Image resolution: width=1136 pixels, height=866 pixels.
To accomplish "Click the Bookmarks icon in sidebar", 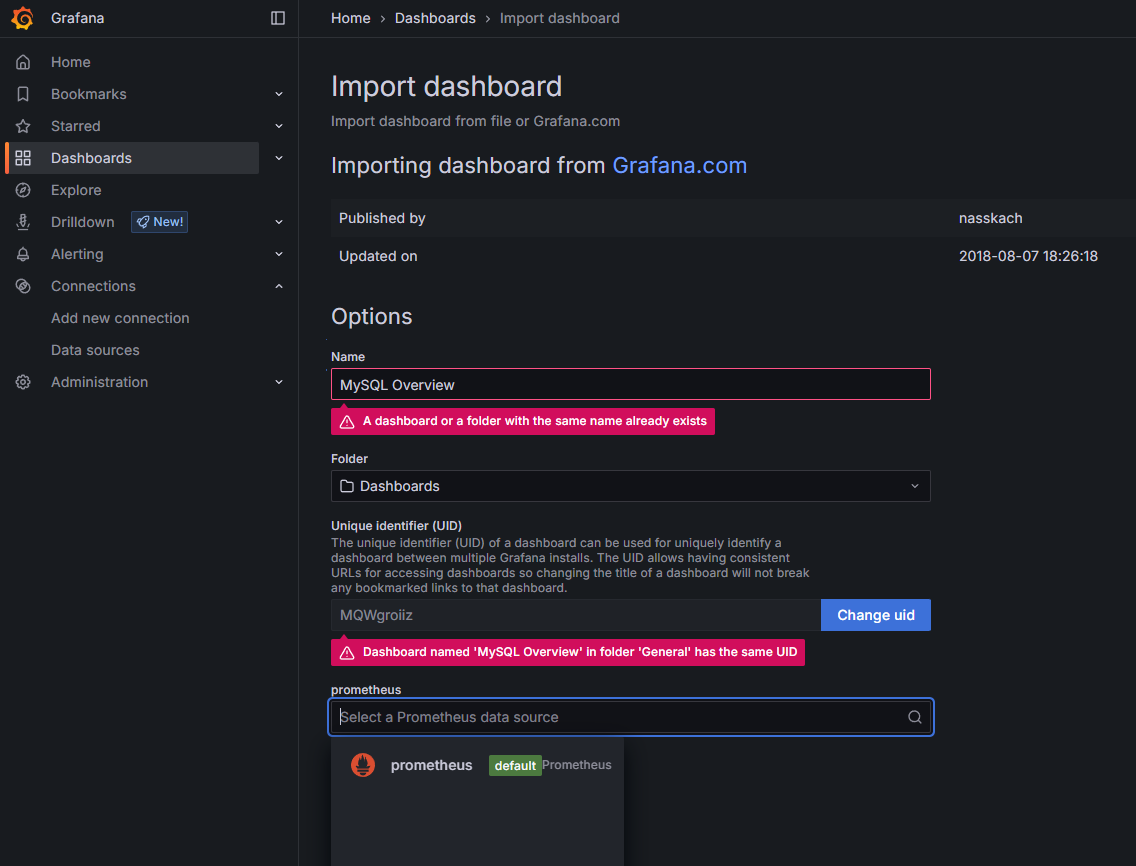I will point(23,94).
